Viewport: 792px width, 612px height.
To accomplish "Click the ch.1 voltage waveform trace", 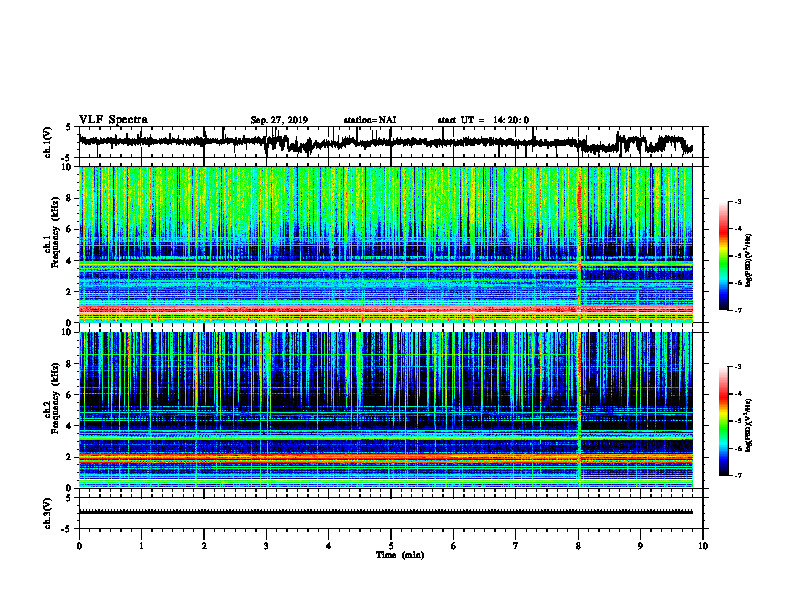I will 385,142.
